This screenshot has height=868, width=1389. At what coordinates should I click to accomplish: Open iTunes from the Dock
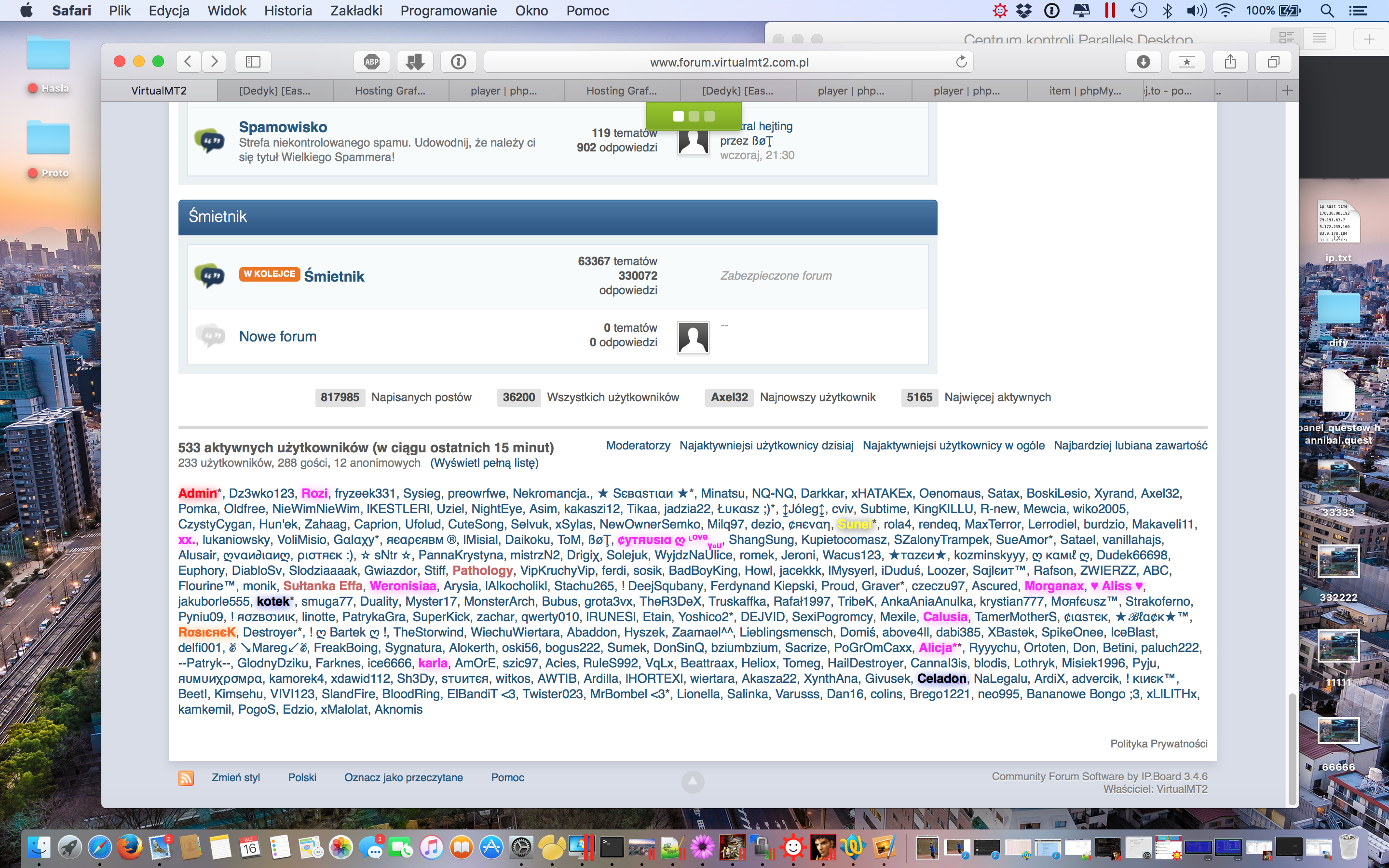(x=431, y=847)
